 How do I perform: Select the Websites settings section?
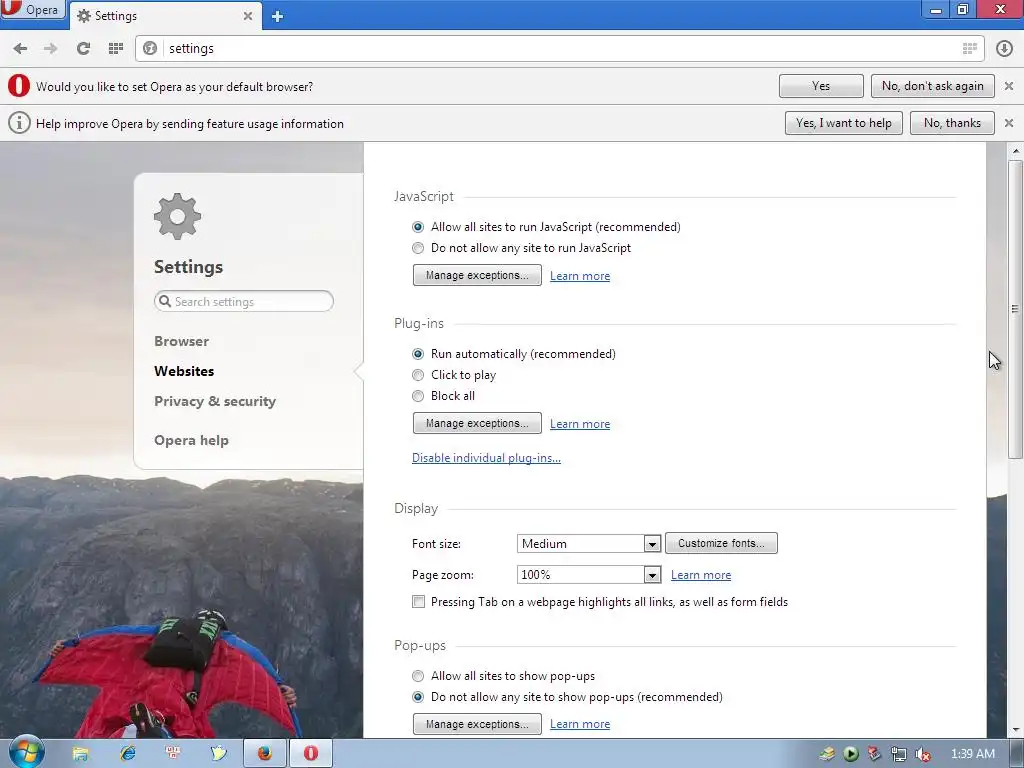coord(184,371)
